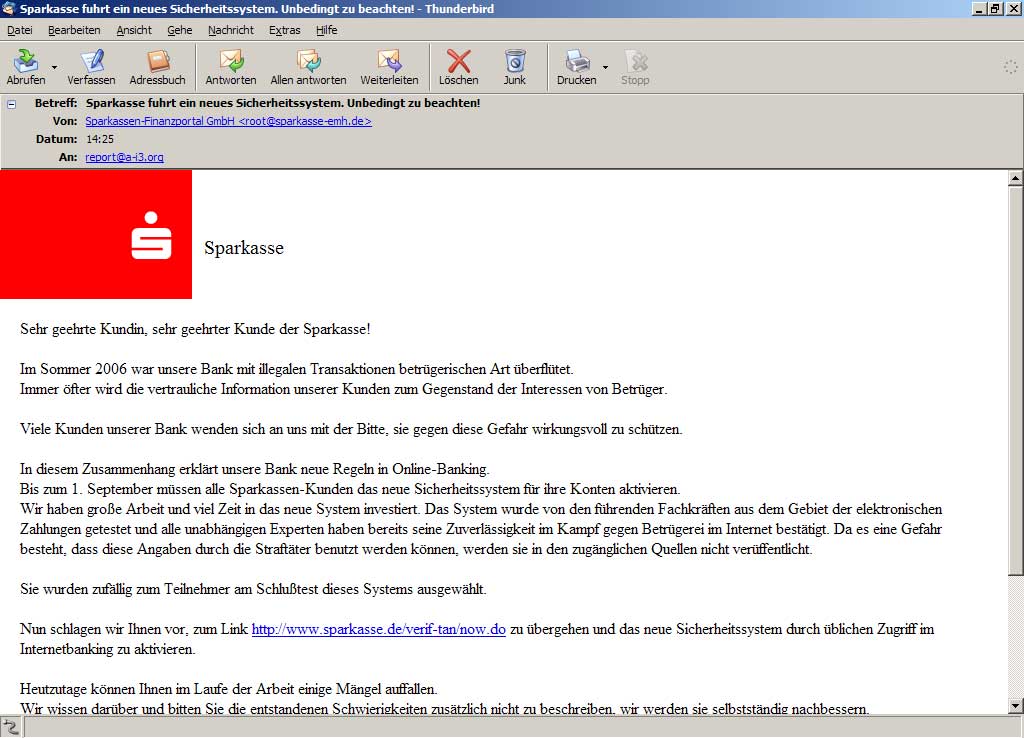Click the Thunderbird throbber activity icon
1024x738 pixels.
(x=1010, y=67)
